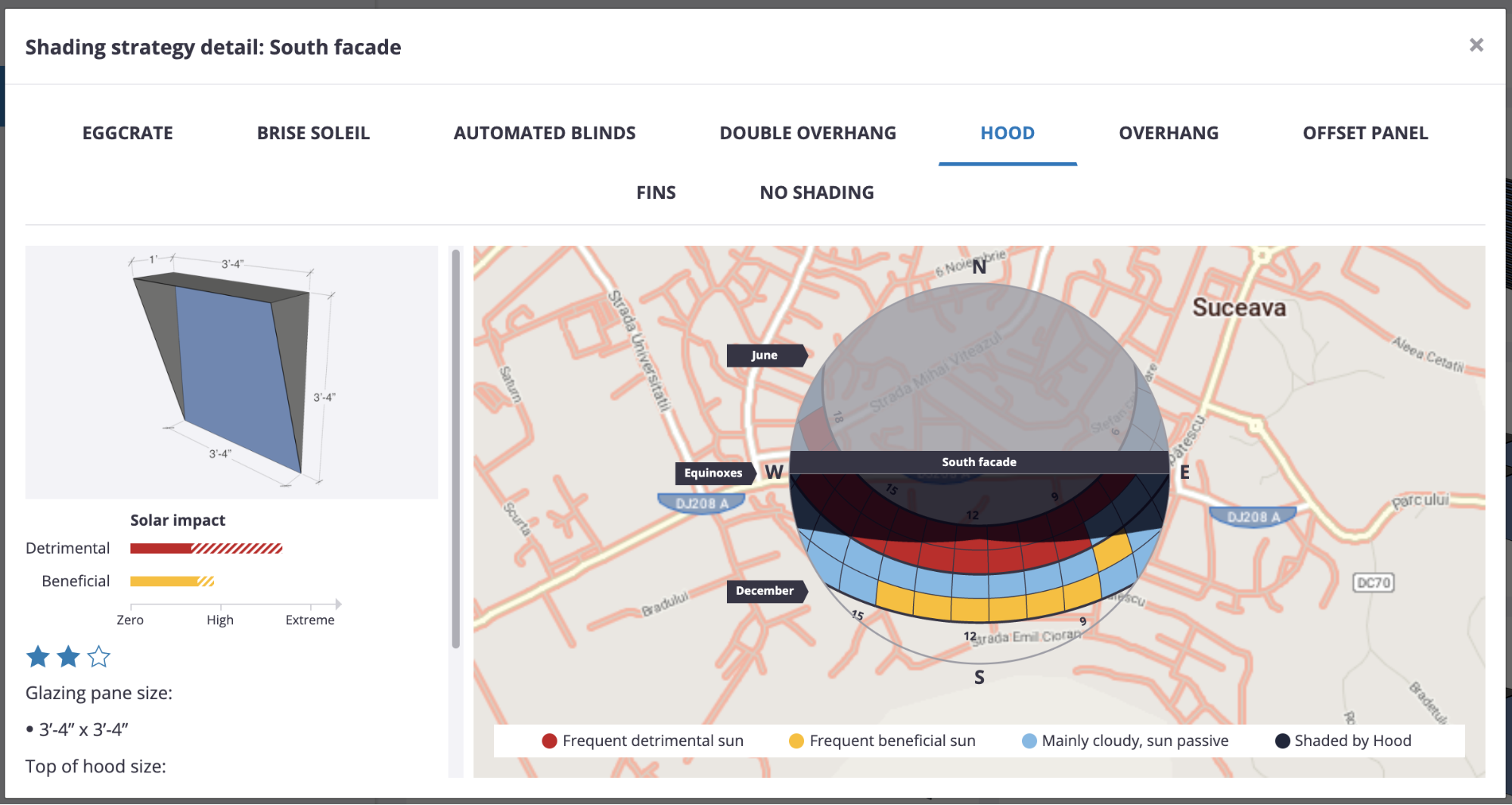Click the hood 3D model thumbnail
Image resolution: width=1512 pixels, height=805 pixels.
click(x=231, y=371)
